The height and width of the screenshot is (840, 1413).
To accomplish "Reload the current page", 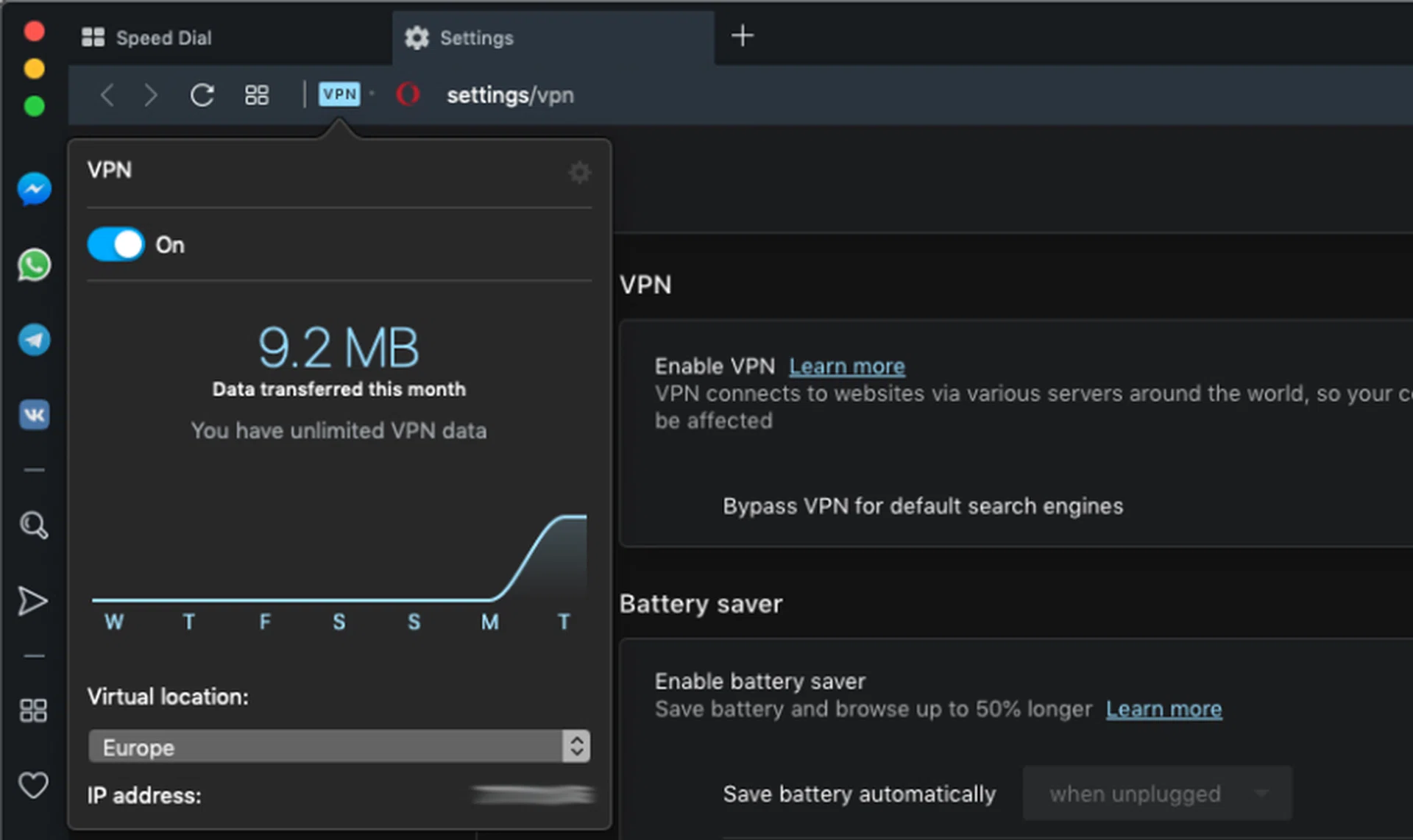I will tap(202, 95).
